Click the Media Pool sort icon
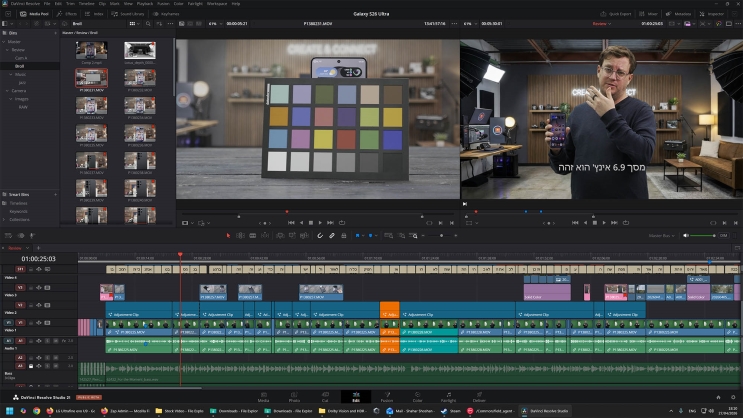The image size is (743, 418). (x=160, y=24)
